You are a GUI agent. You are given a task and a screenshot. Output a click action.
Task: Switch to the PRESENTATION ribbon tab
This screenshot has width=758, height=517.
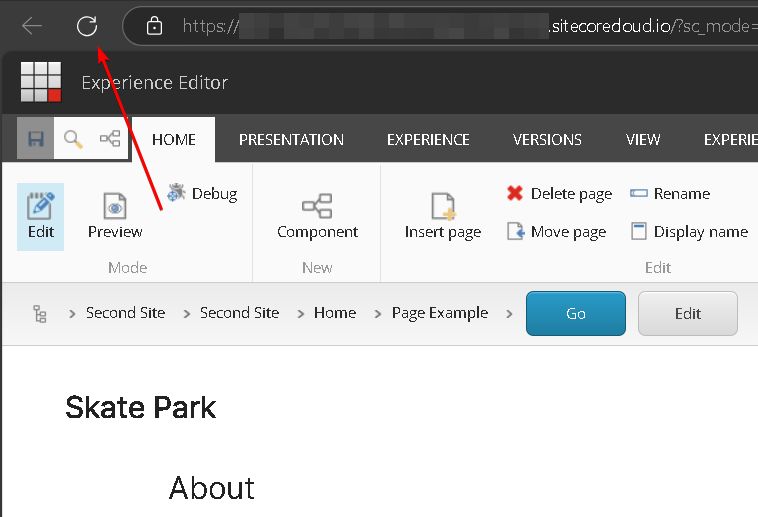coord(291,139)
